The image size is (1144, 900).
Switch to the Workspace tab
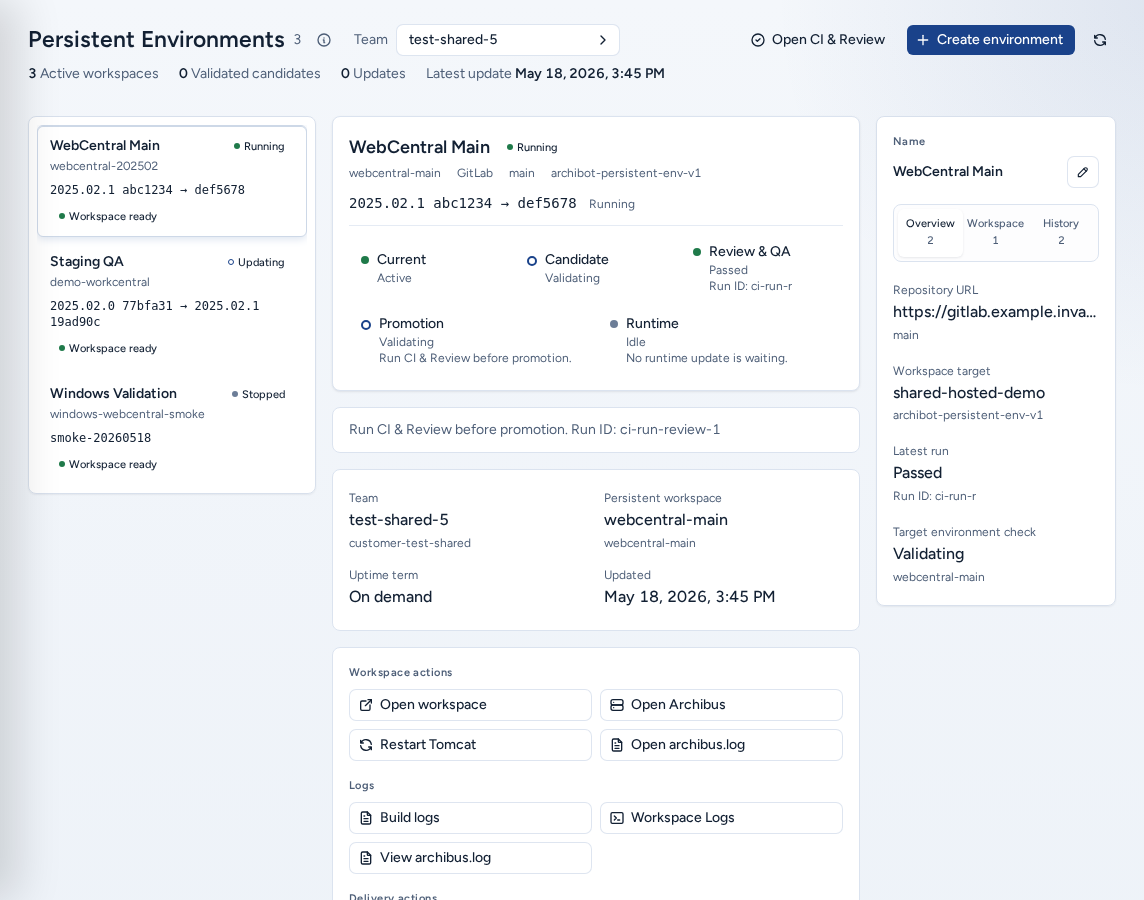(x=995, y=232)
